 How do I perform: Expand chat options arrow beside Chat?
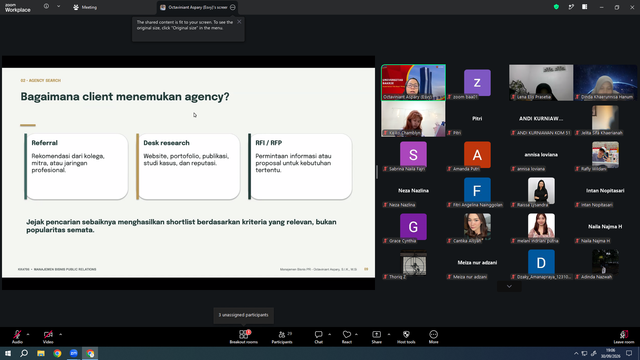tap(329, 334)
